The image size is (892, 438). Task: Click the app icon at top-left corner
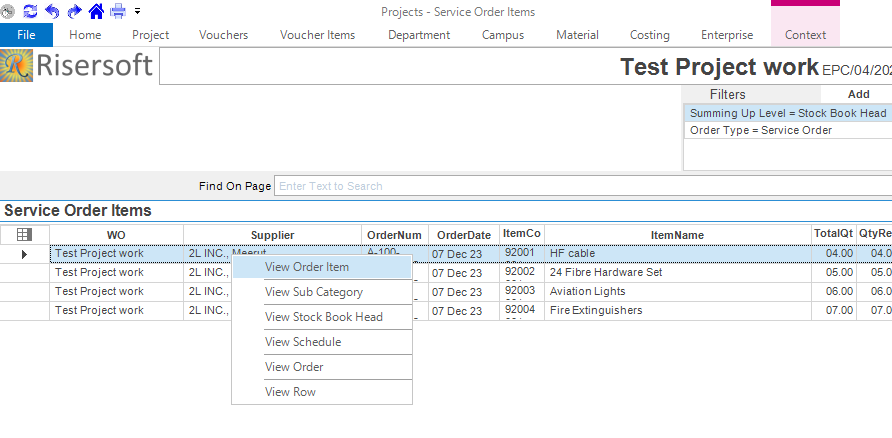pyautogui.click(x=8, y=11)
